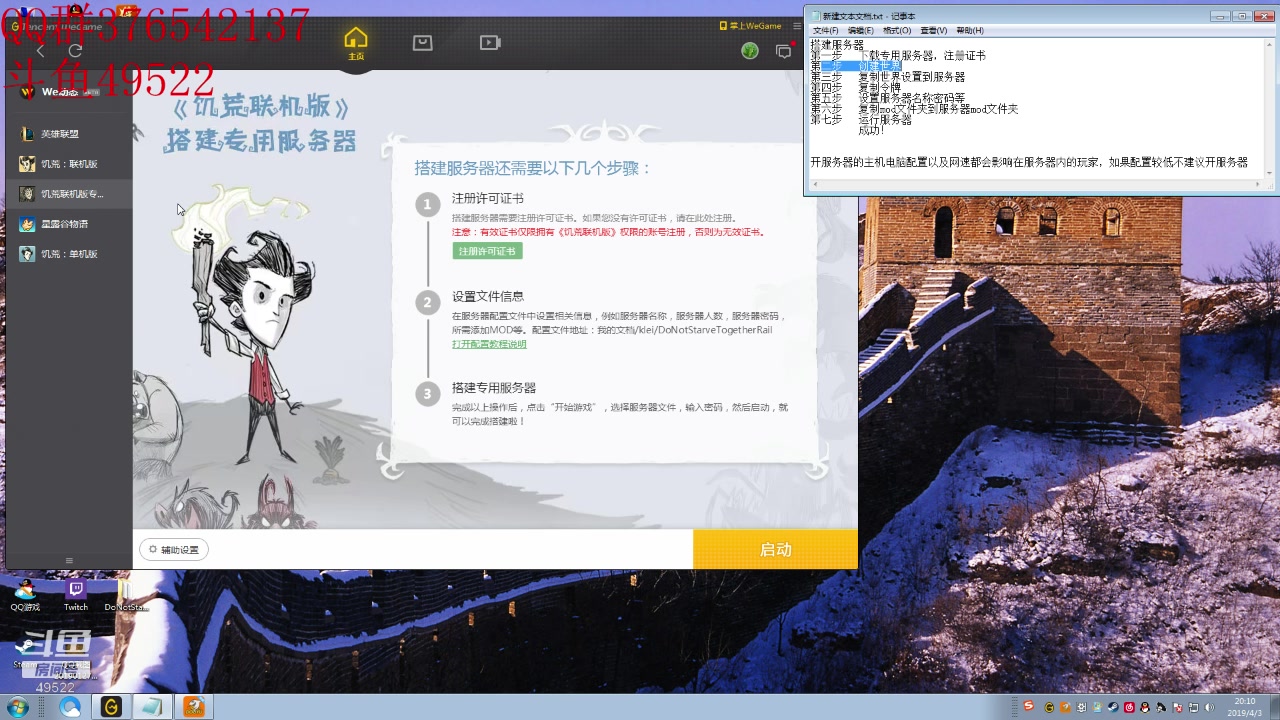Open the messages icon with red notification dot
Image resolution: width=1280 pixels, height=720 pixels.
coord(784,50)
